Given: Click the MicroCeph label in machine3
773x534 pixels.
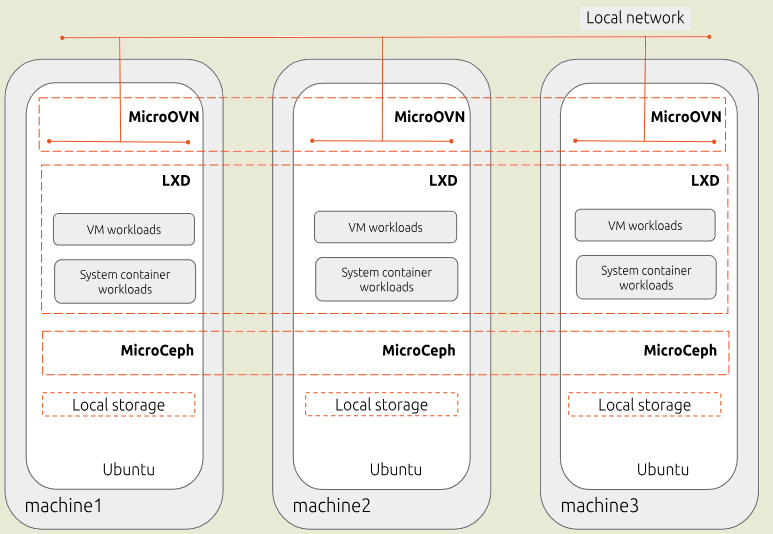Looking at the screenshot, I should point(680,351).
